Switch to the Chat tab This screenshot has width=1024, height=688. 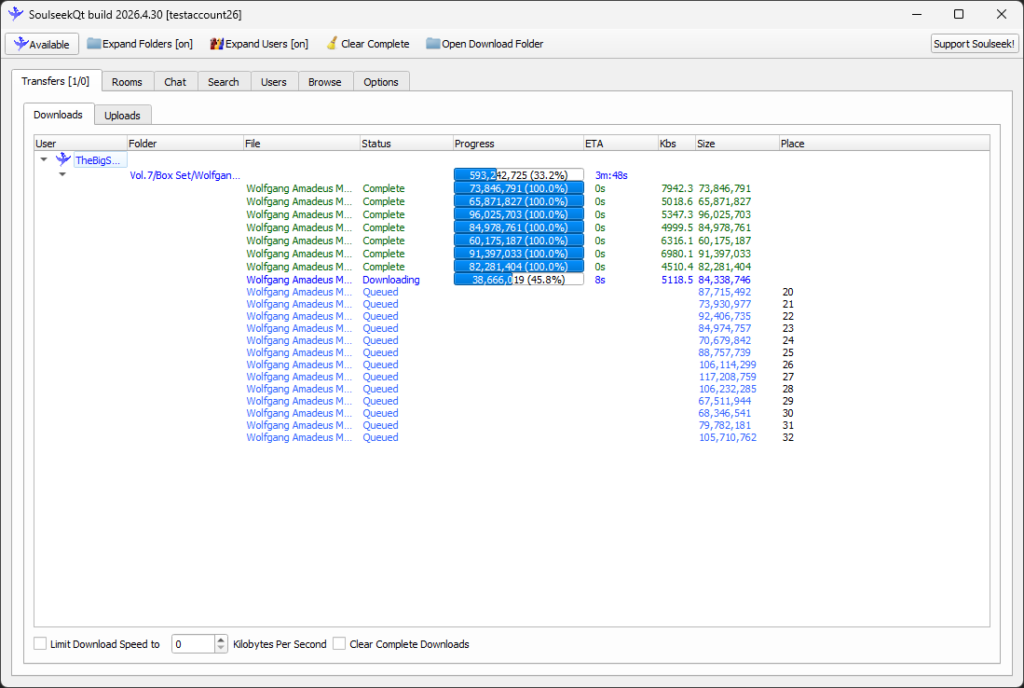click(175, 82)
